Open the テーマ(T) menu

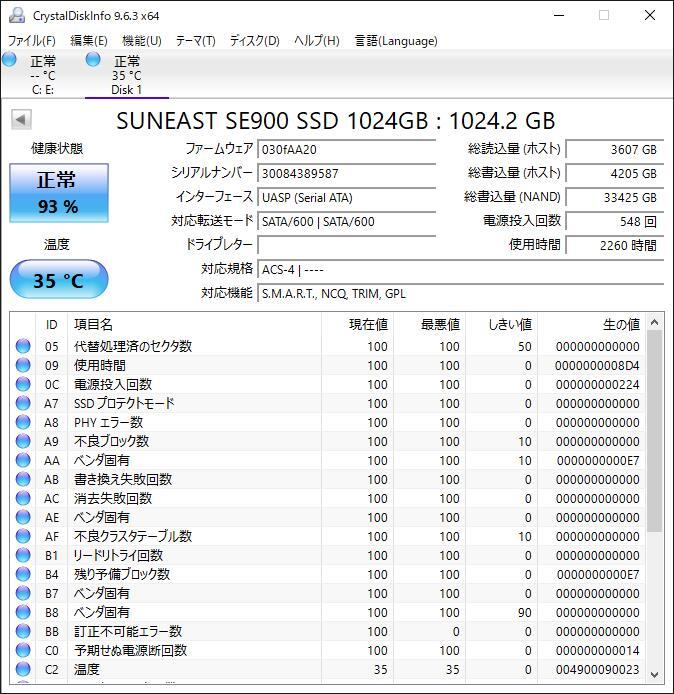pyautogui.click(x=196, y=41)
